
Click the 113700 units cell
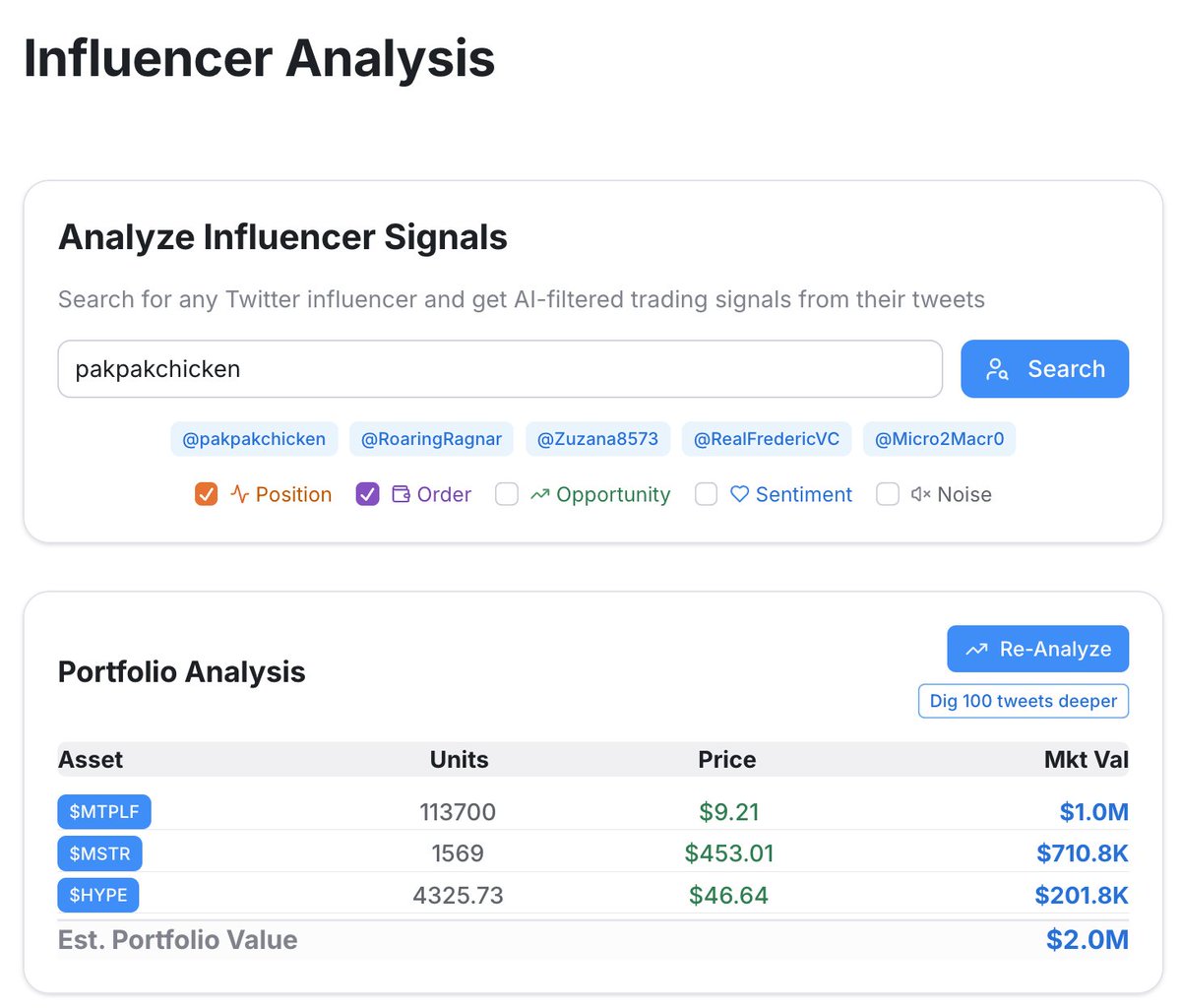point(458,812)
